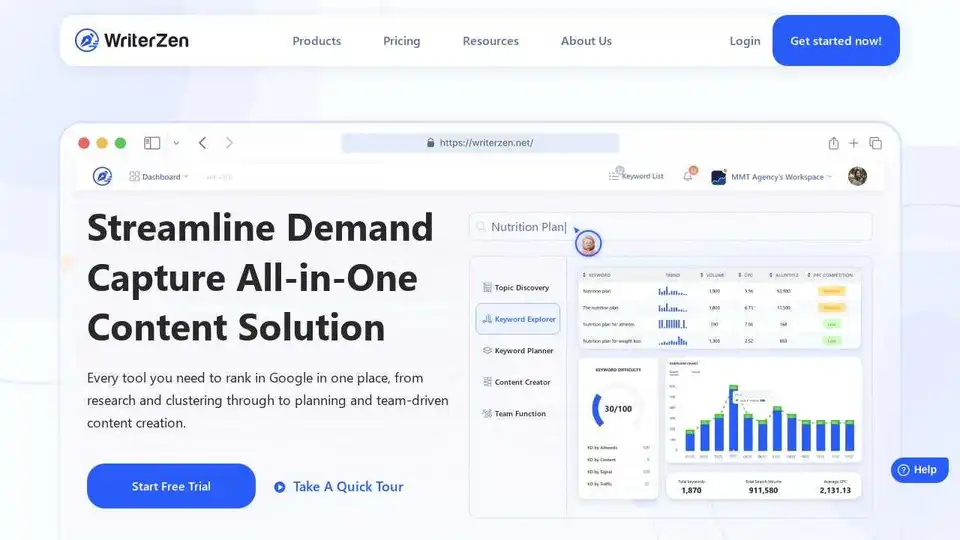Open the Products menu
This screenshot has height=540, width=960.
click(x=316, y=41)
